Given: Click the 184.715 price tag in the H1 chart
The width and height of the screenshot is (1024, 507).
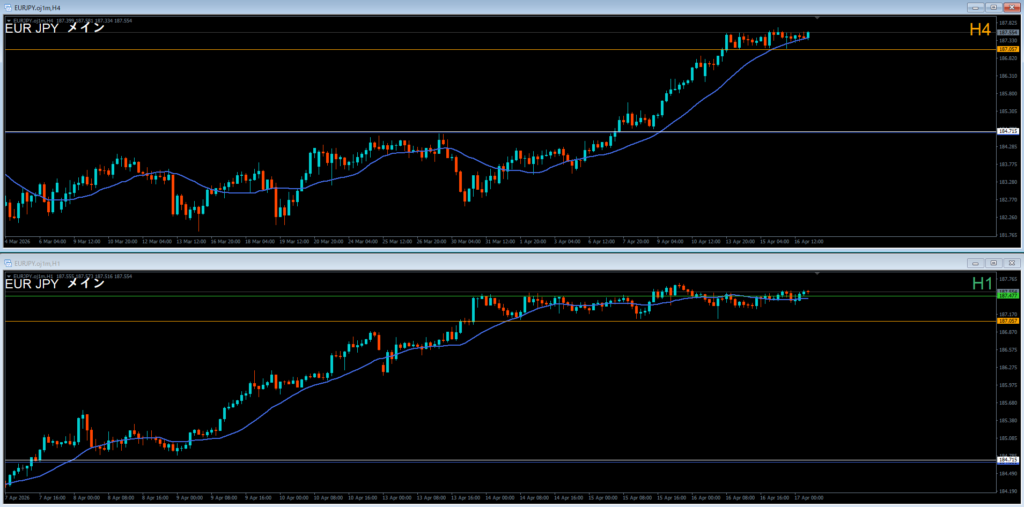Looking at the screenshot, I should [x=1007, y=460].
